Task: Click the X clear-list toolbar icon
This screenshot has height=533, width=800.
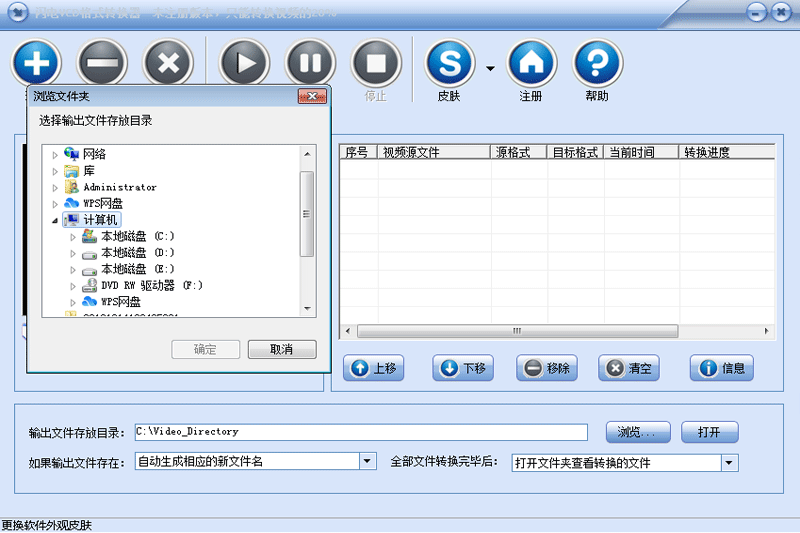Action: tap(168, 63)
